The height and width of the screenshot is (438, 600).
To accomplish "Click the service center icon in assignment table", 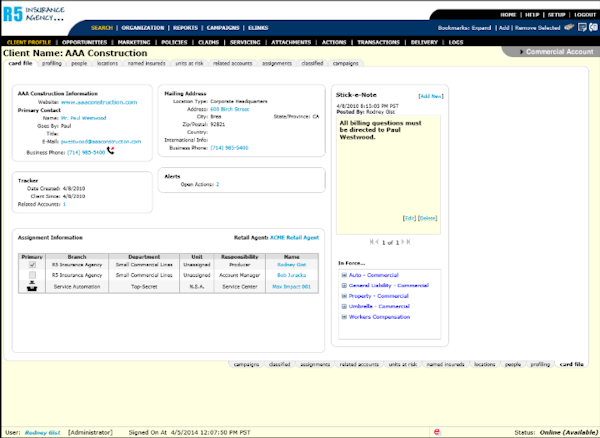I will pyautogui.click(x=32, y=286).
